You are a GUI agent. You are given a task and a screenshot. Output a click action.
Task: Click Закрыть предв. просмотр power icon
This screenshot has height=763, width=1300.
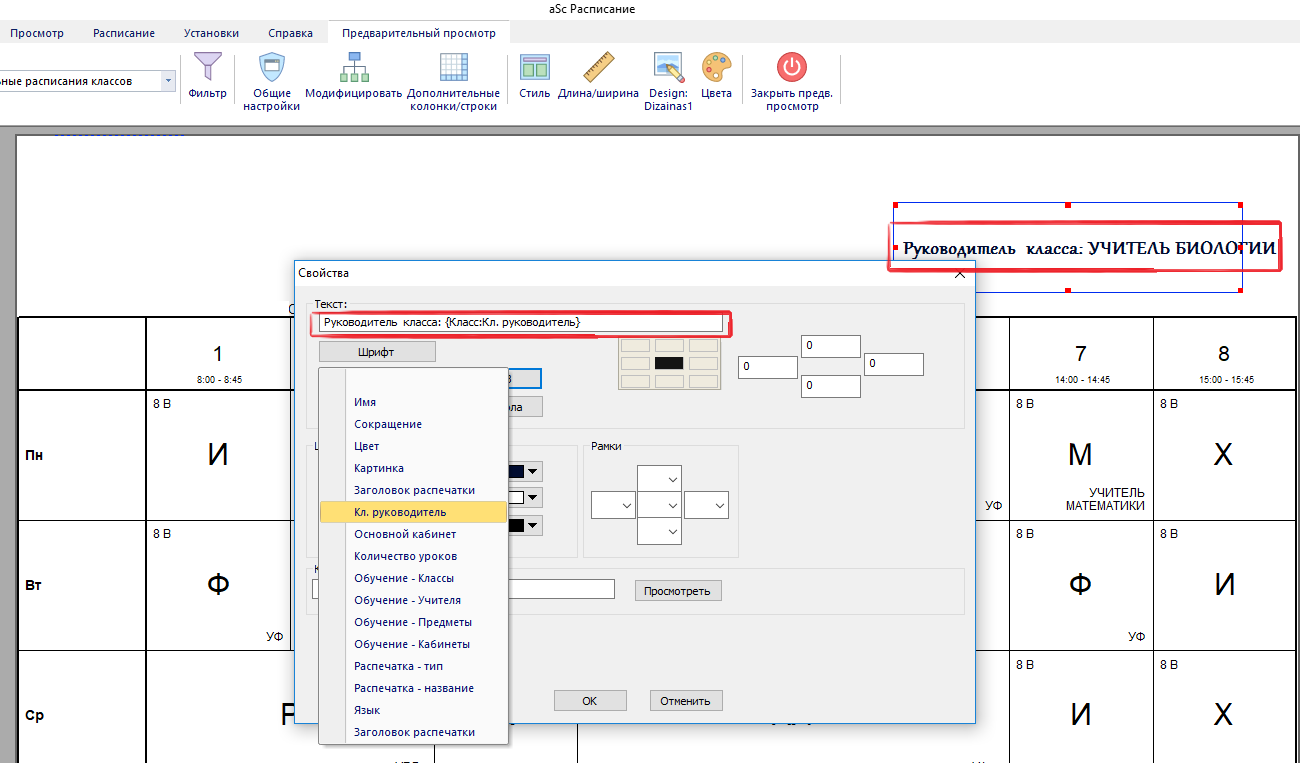pos(792,68)
